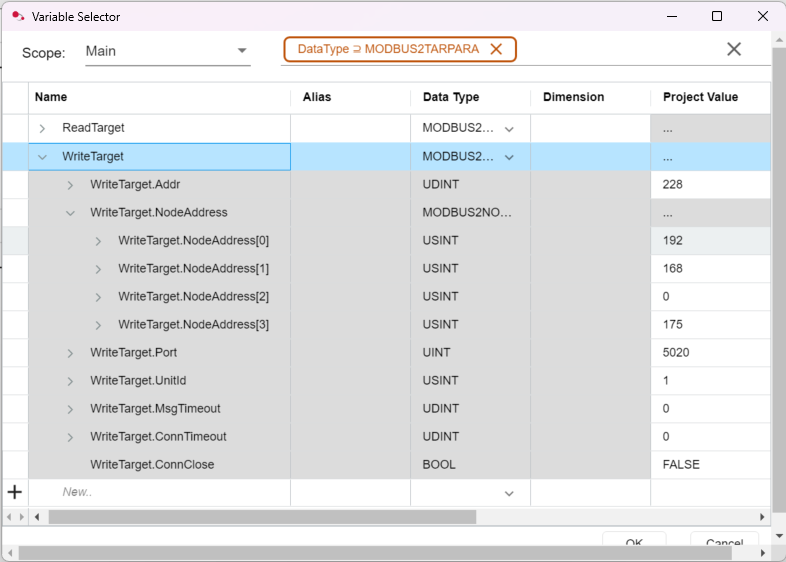Open the data type dropdown for ReadTarget
The width and height of the screenshot is (786, 562).
tap(509, 129)
